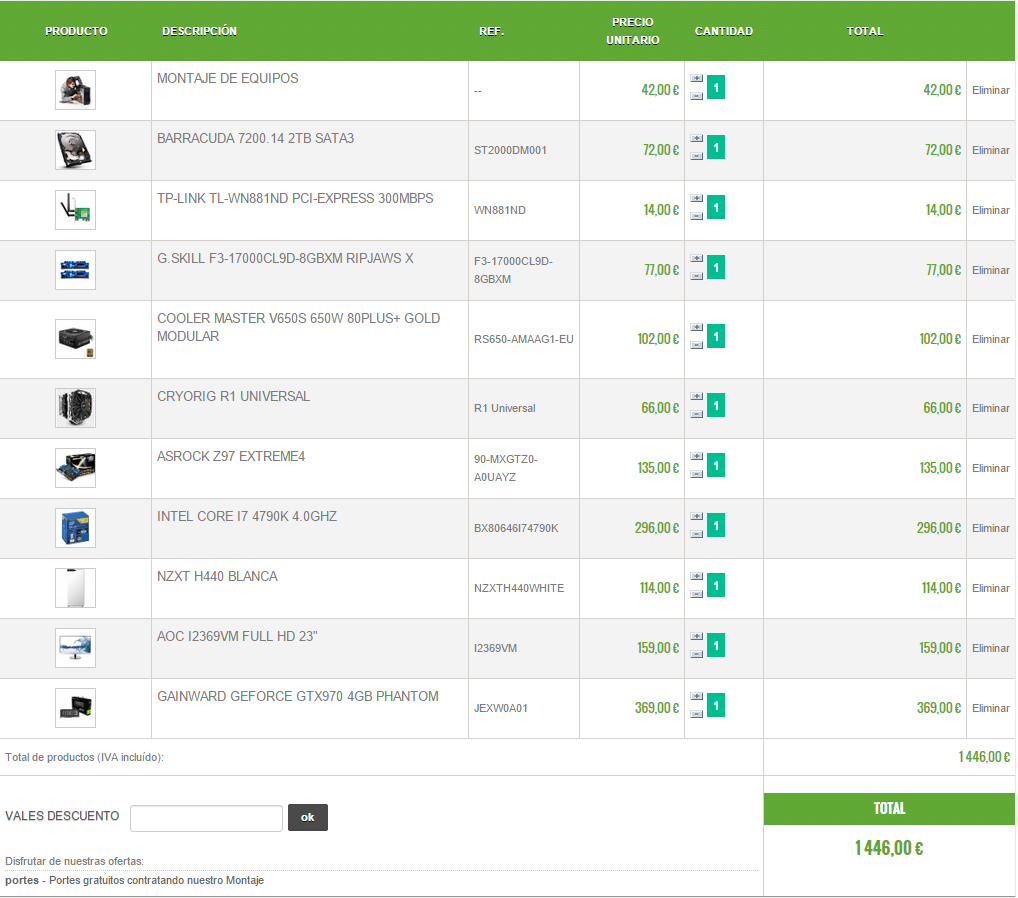The image size is (1018, 898).
Task: Increase COOLER MASTER V650S quantity
Action: [696, 327]
